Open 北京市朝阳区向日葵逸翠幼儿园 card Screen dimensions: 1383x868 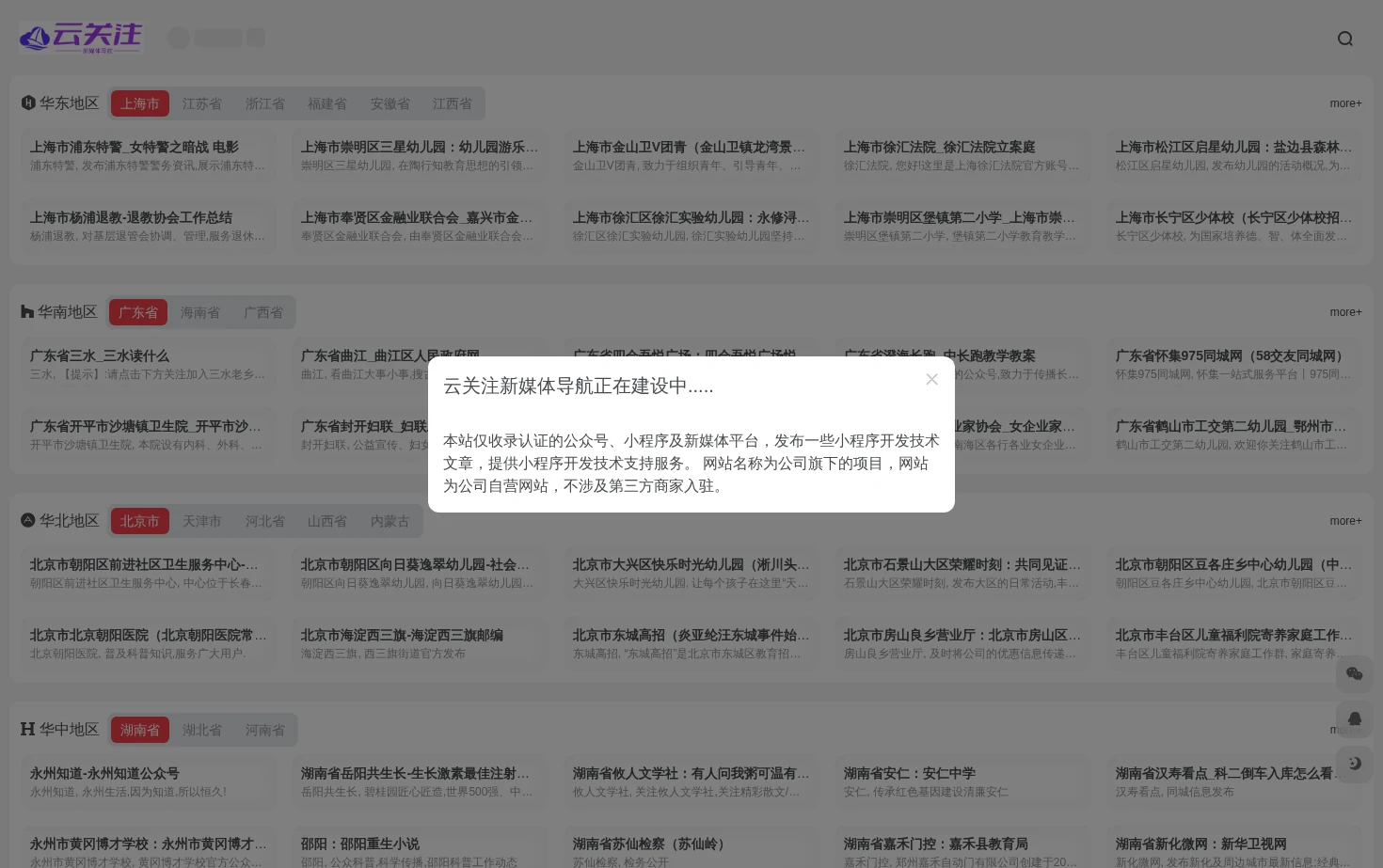coord(420,574)
